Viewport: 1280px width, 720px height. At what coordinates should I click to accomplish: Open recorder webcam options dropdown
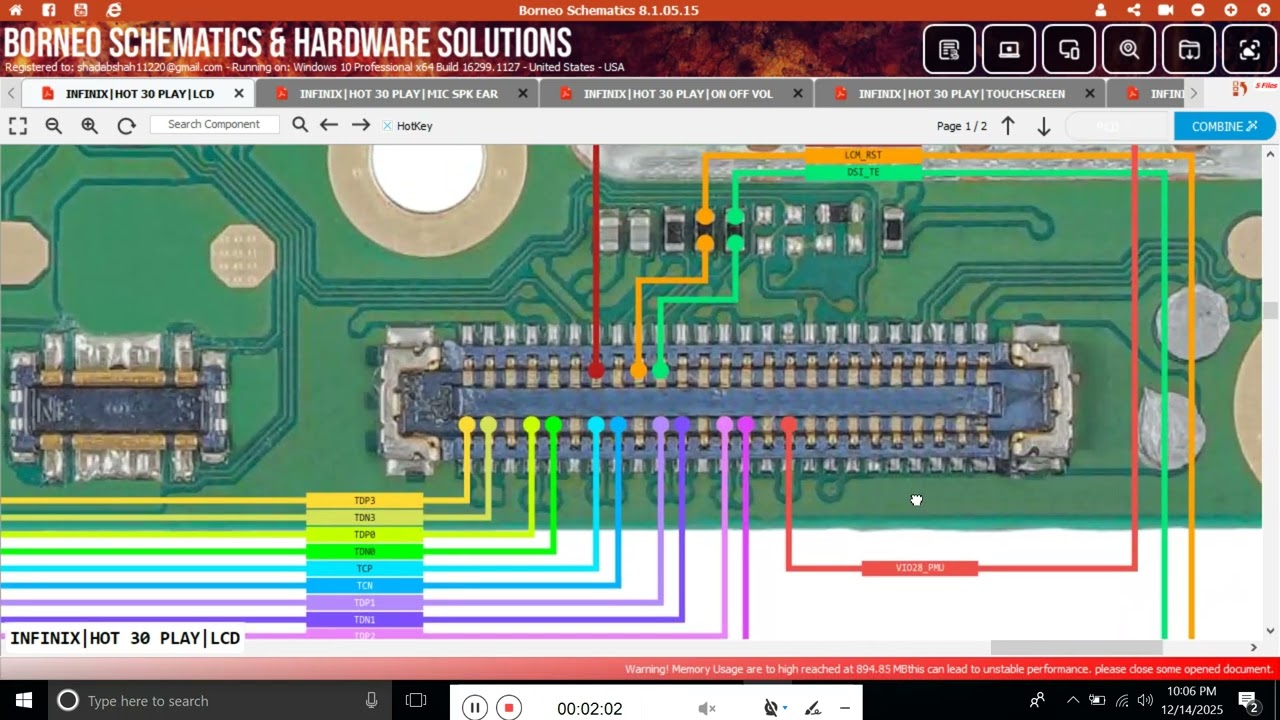[784, 708]
